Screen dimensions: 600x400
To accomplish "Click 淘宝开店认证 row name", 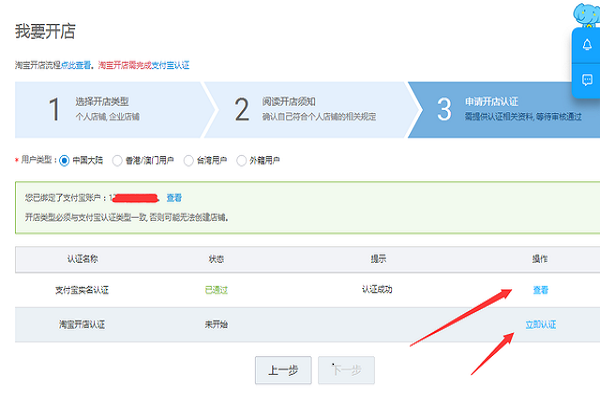I will (x=82, y=325).
